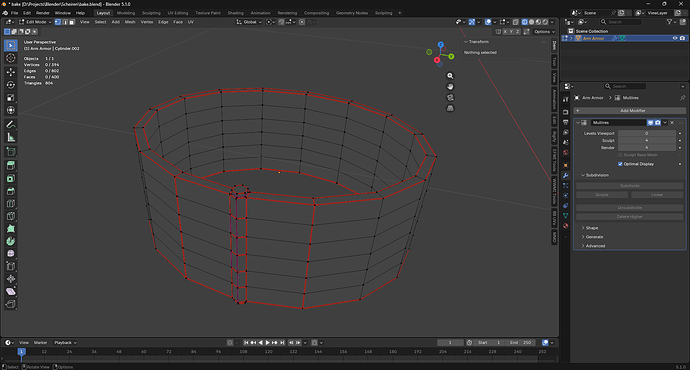The height and width of the screenshot is (370, 690).
Task: Toggle camera view in viewport
Action: (x=450, y=98)
